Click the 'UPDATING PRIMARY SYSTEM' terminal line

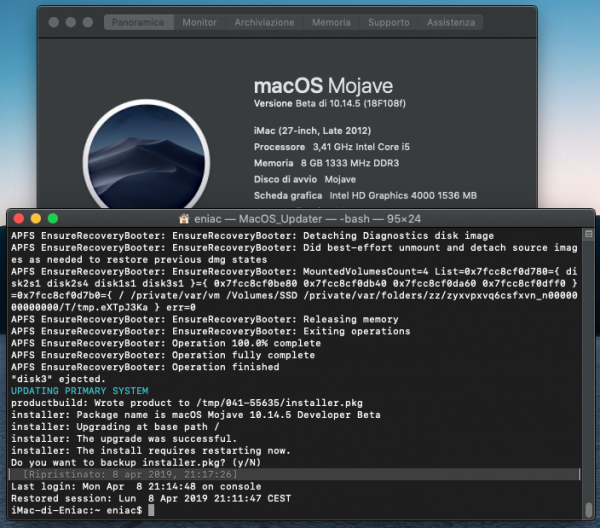coord(79,390)
